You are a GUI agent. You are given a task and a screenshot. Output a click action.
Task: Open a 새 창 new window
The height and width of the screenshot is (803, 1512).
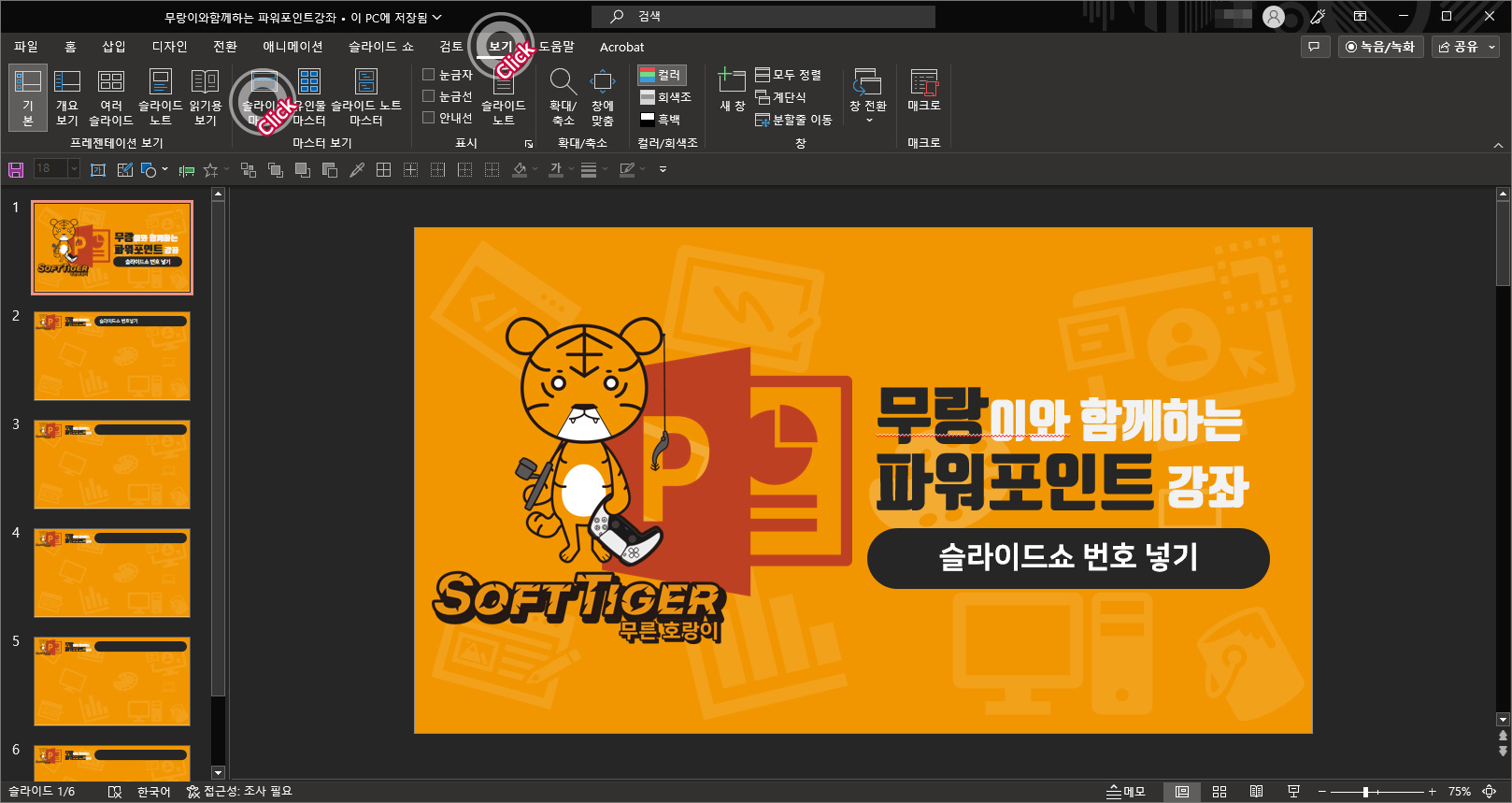pyautogui.click(x=732, y=91)
